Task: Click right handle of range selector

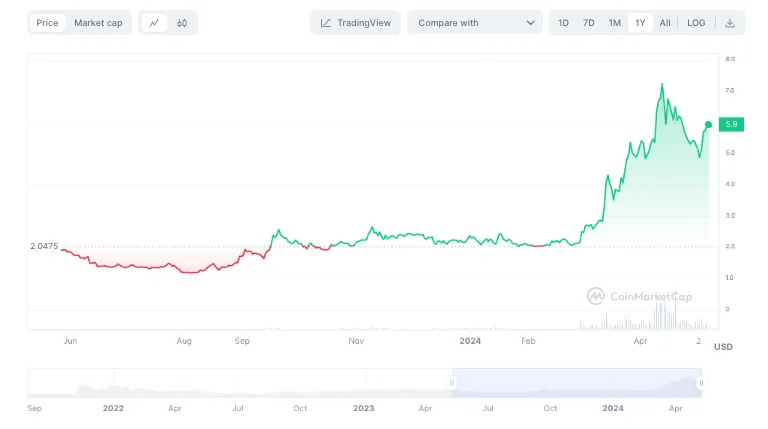Action: pyautogui.click(x=701, y=382)
